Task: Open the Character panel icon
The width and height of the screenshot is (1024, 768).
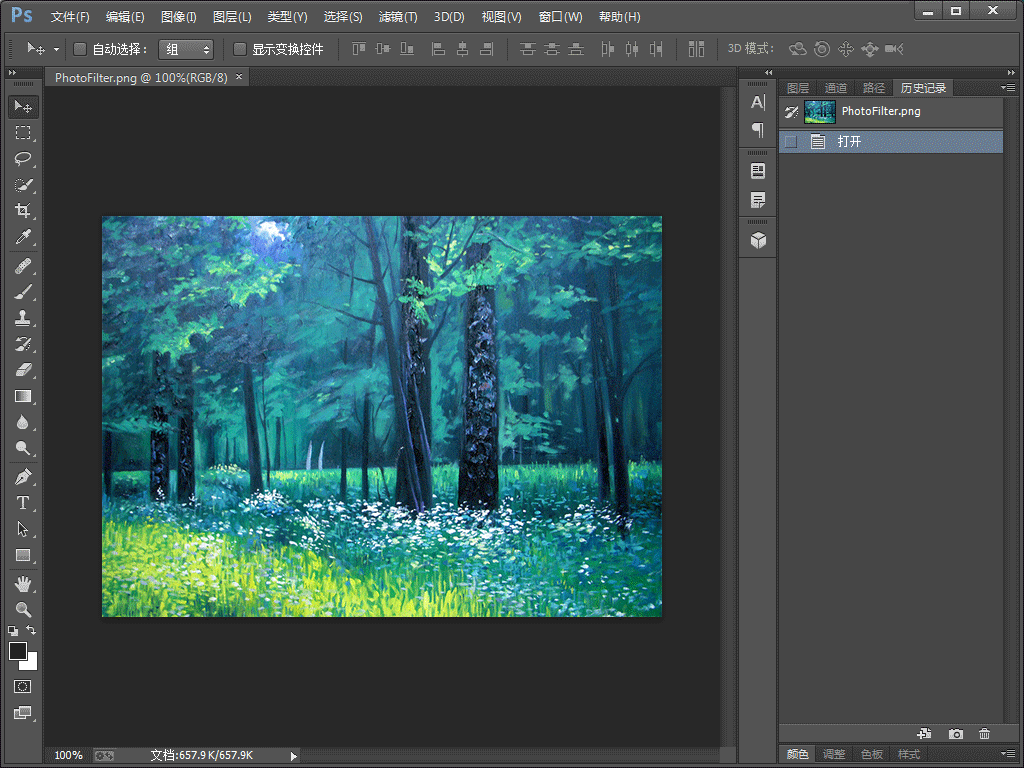Action: coord(758,103)
